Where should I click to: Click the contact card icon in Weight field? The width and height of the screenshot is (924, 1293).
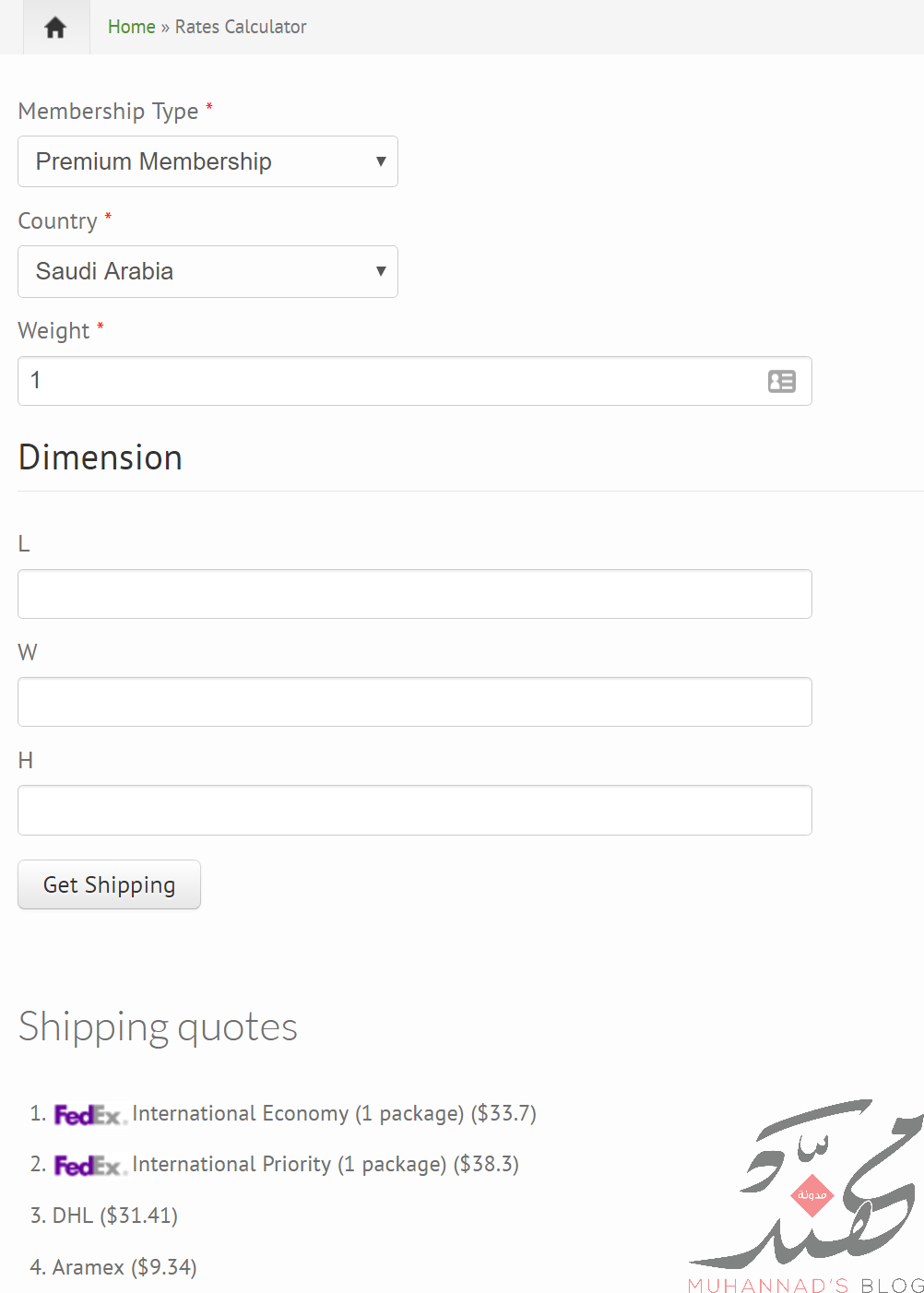coord(782,381)
